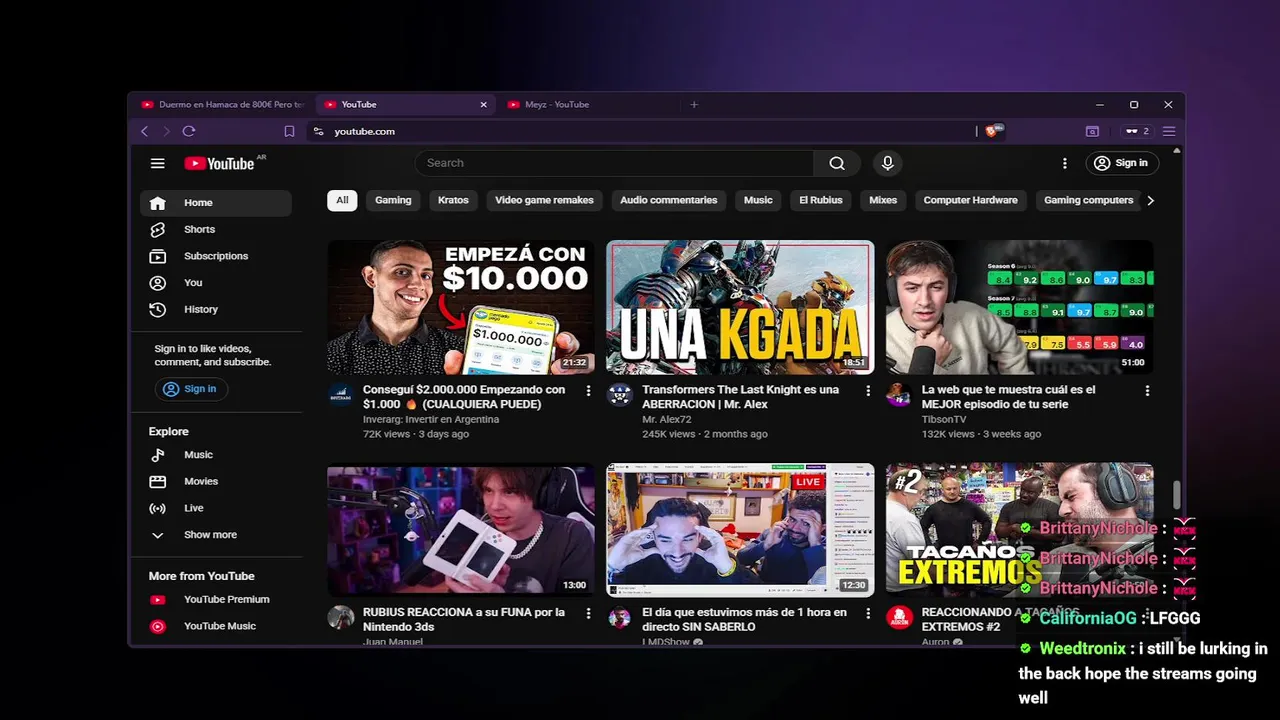Viewport: 1280px width, 720px height.
Task: Select the Computer Hardware chip
Action: [970, 200]
